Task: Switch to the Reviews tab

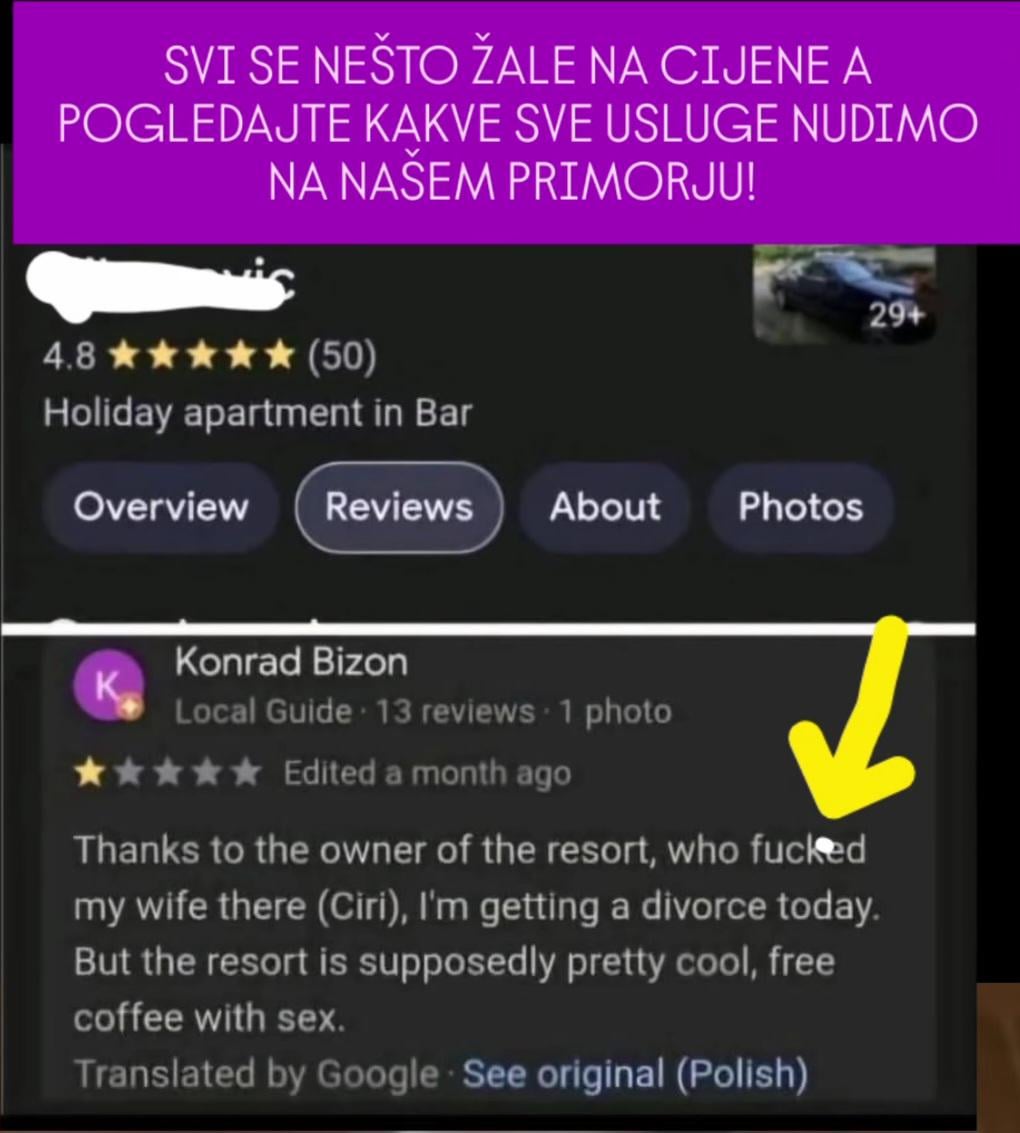Action: 399,507
